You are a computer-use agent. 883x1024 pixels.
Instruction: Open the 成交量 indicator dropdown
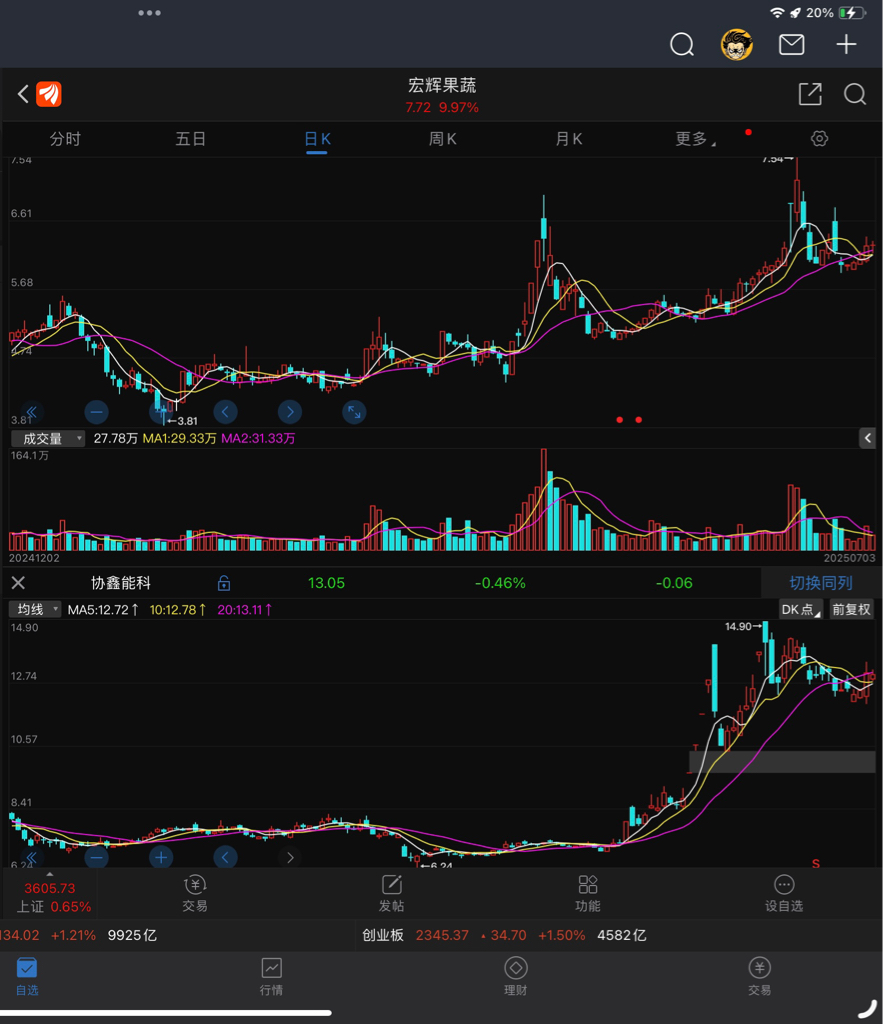click(48, 438)
